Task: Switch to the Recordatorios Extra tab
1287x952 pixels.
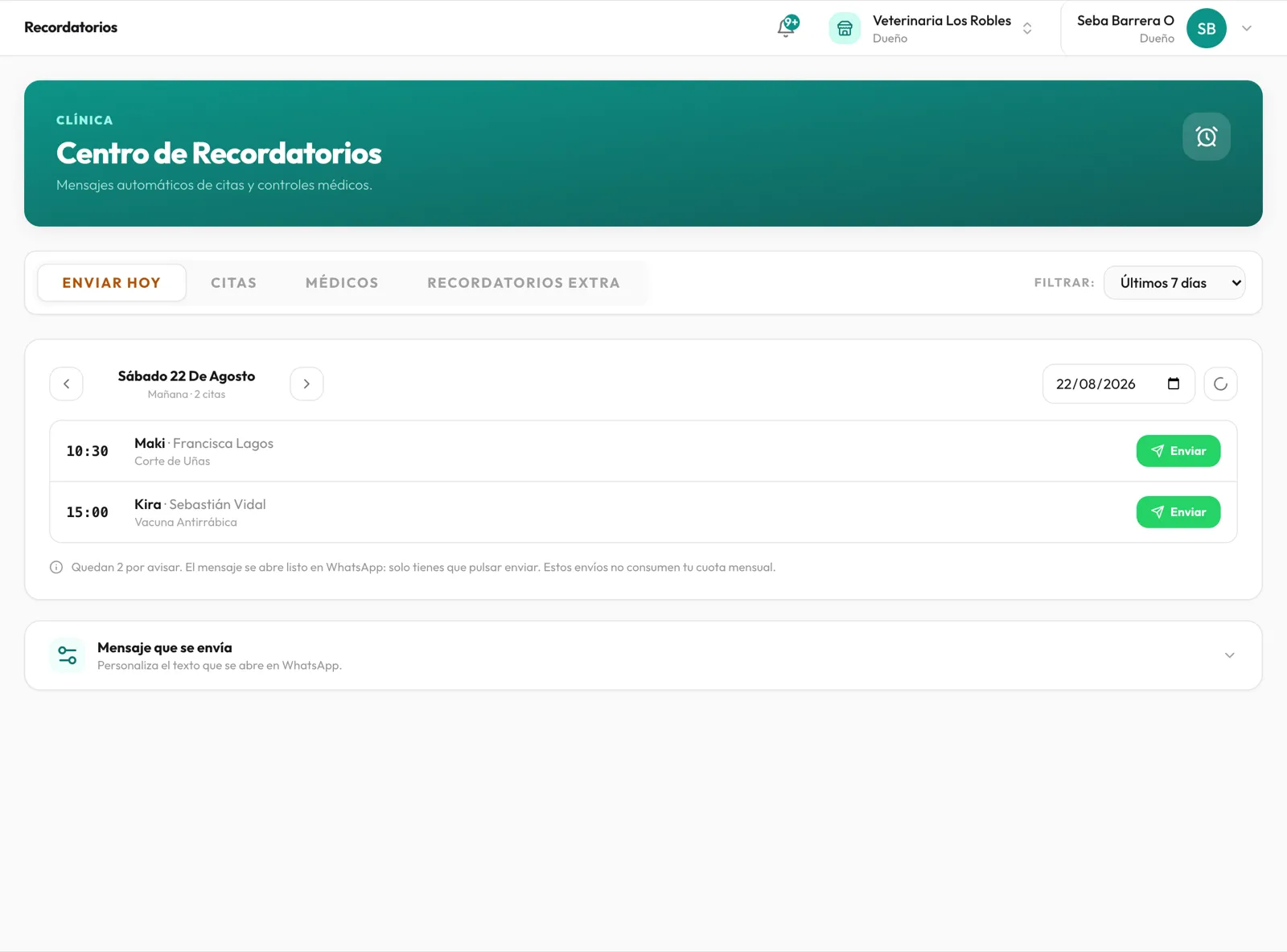Action: pyautogui.click(x=524, y=283)
